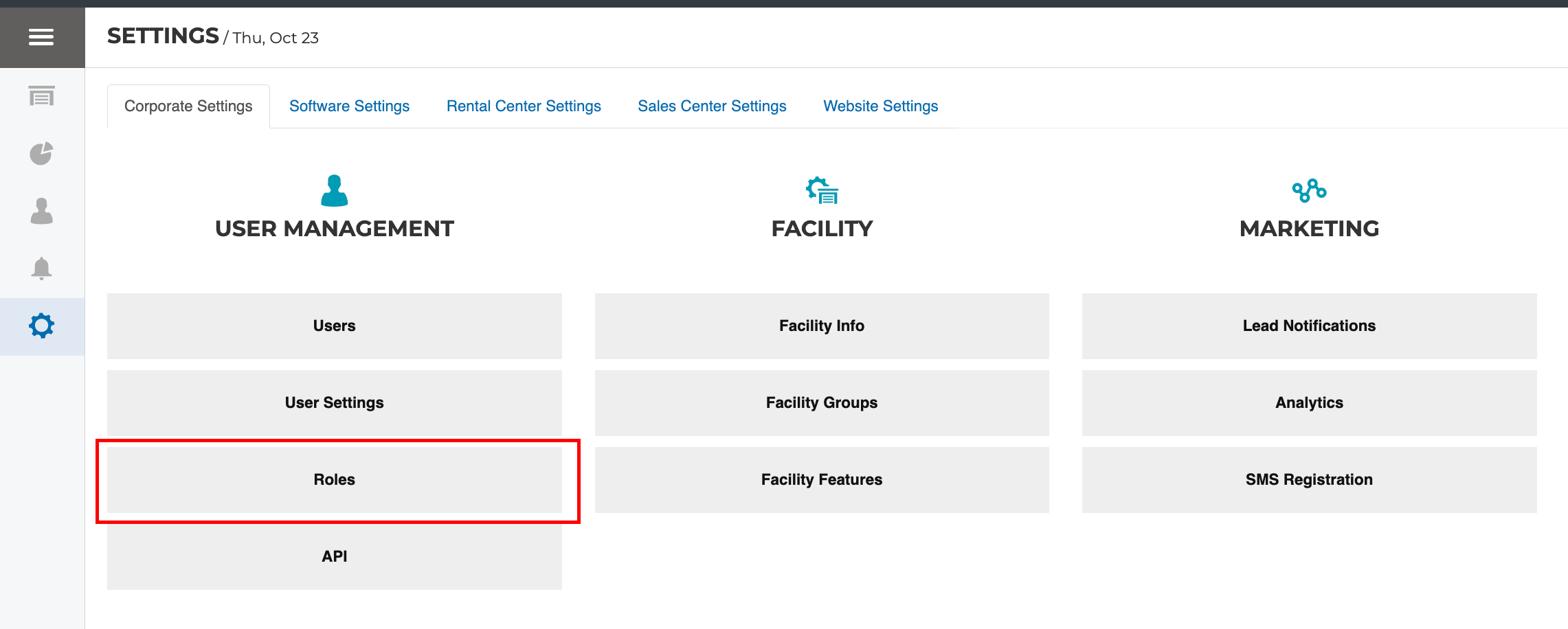This screenshot has height=629, width=1568.
Task: Click the API button
Action: 334,557
